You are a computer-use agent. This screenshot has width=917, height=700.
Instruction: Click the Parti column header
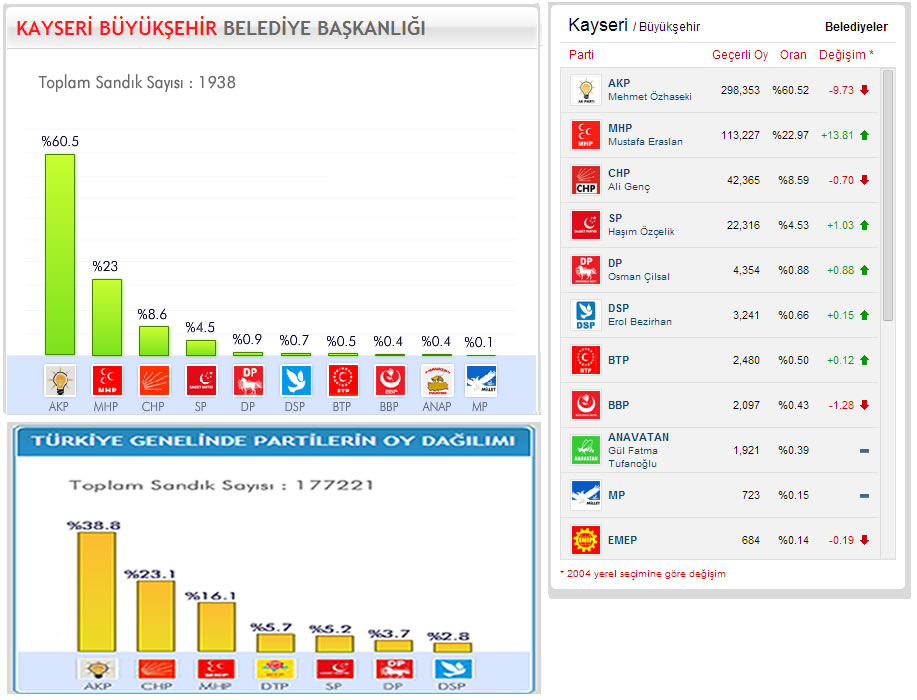pos(581,55)
